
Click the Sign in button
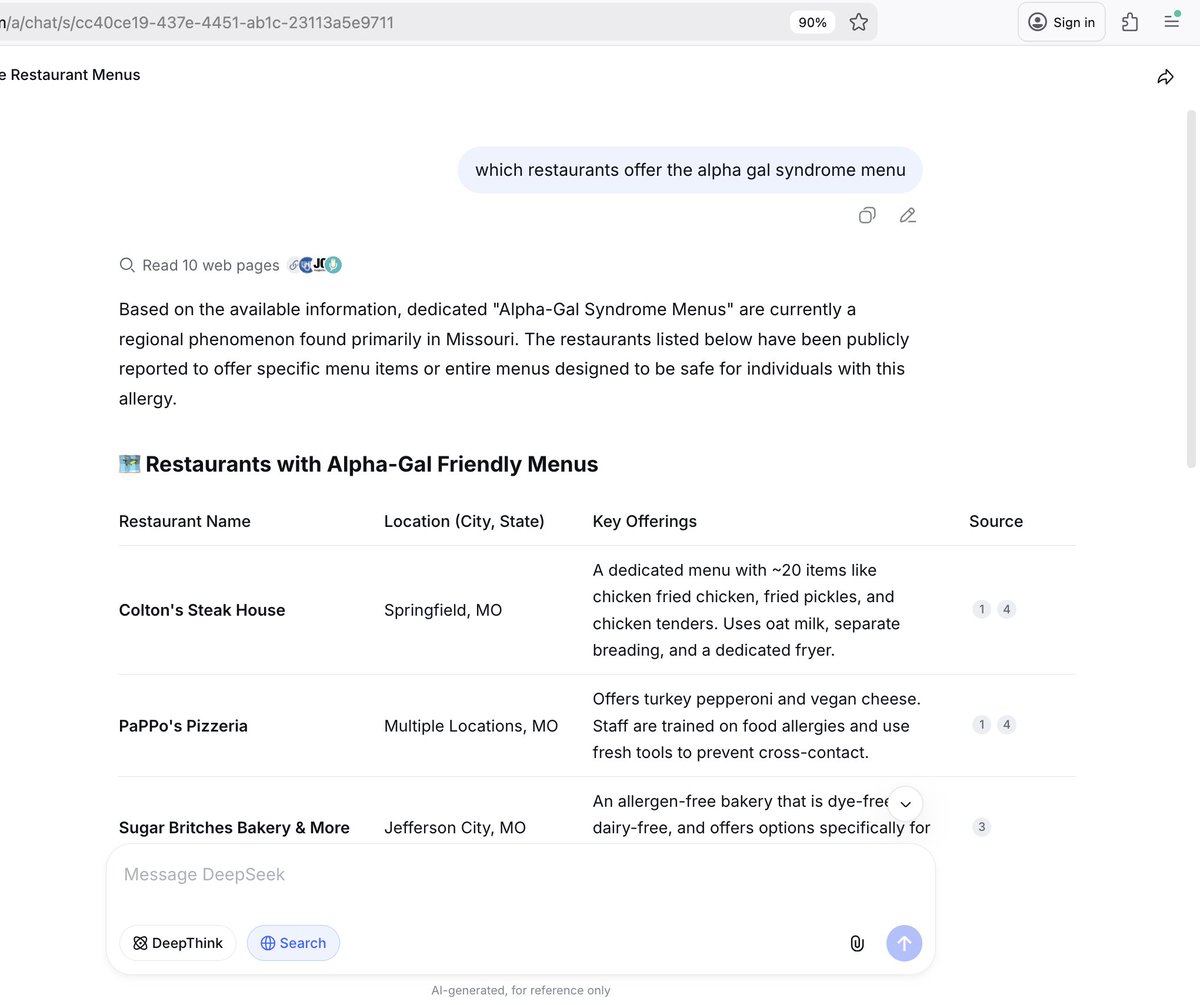tap(1061, 22)
